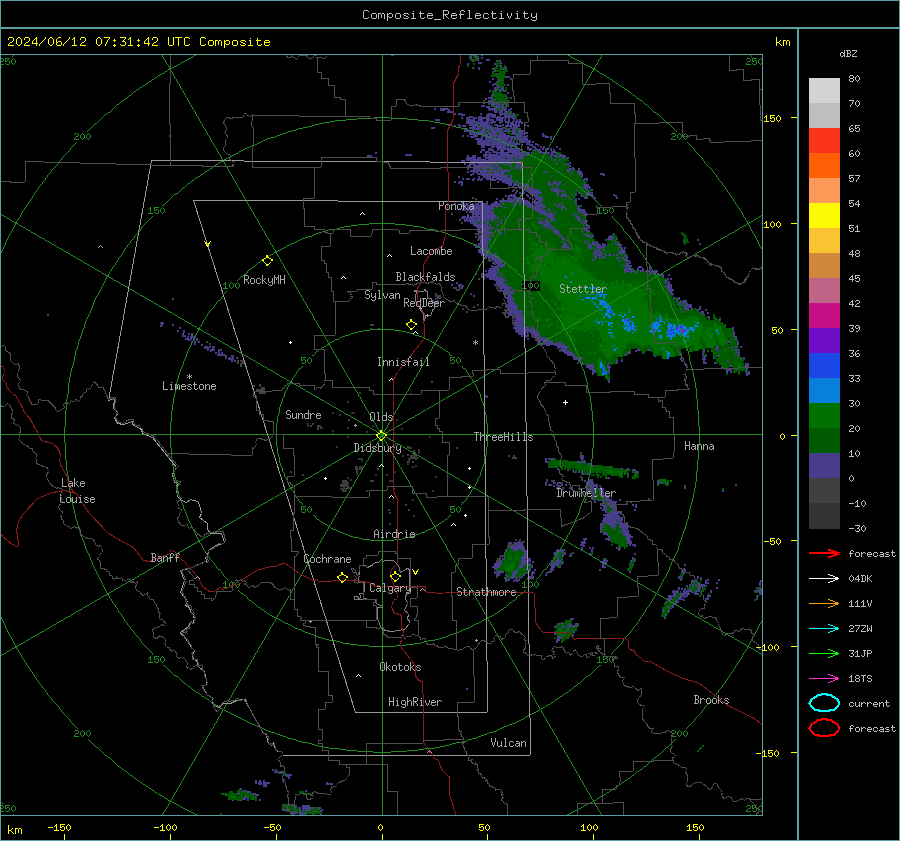Screen dimensions: 900x841
Task: Click the ThreeHills town label
Action: [x=503, y=437]
